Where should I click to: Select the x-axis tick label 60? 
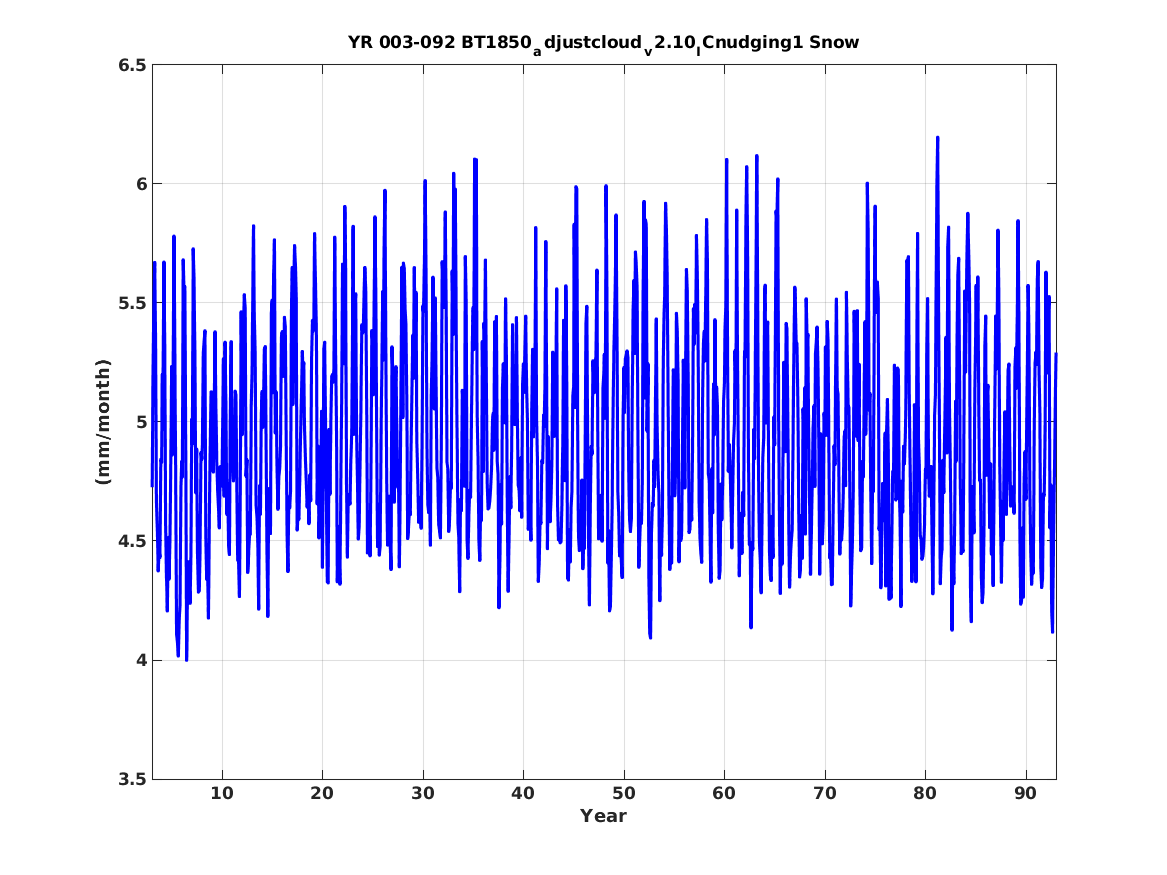(724, 794)
